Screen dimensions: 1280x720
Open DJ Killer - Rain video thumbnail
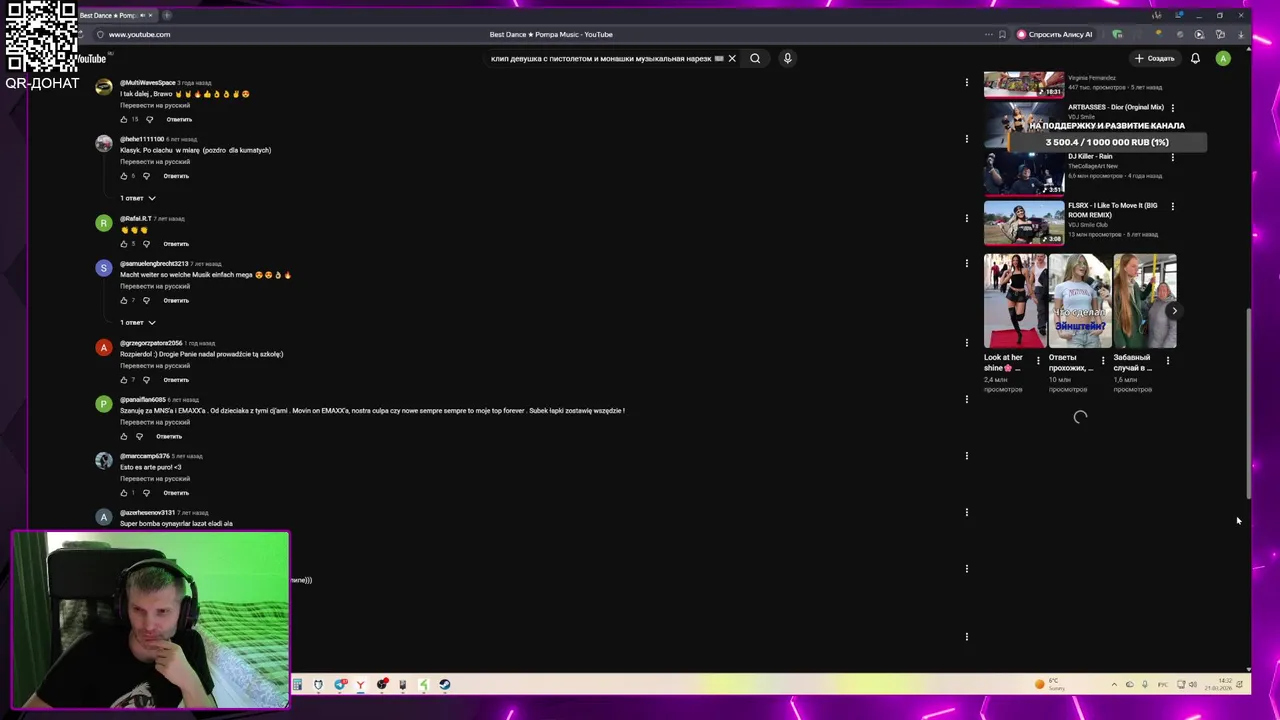tap(1024, 173)
